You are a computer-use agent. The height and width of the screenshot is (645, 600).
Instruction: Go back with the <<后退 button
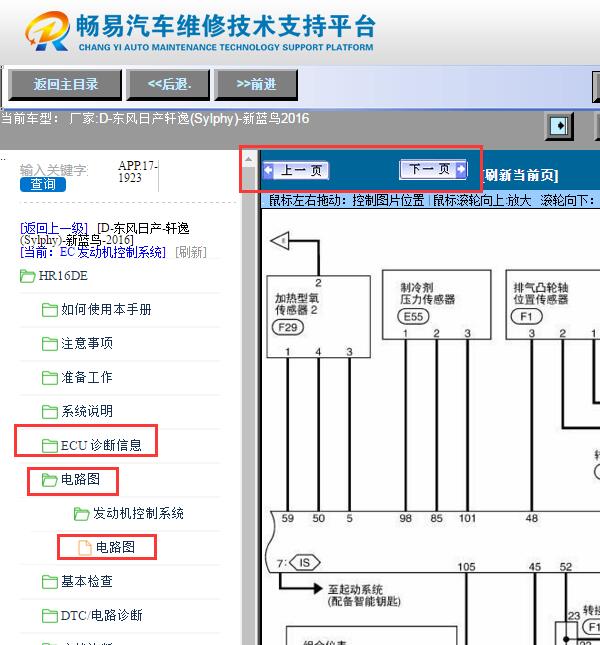point(169,85)
